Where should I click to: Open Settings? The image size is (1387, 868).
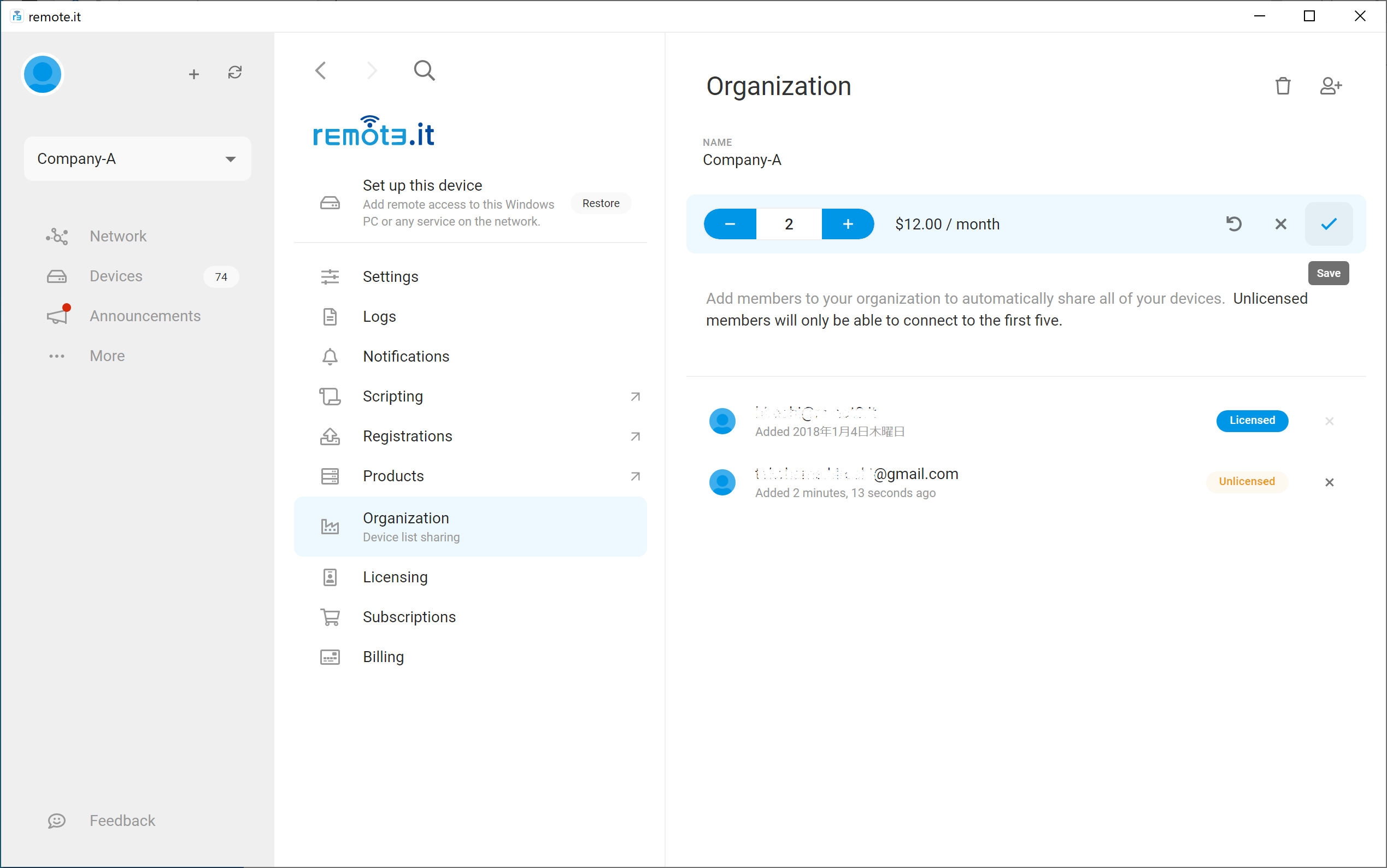tap(471, 277)
